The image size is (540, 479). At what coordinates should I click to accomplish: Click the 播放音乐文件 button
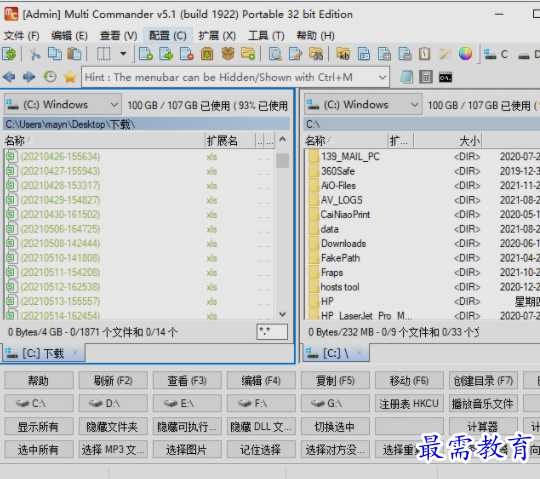point(483,403)
